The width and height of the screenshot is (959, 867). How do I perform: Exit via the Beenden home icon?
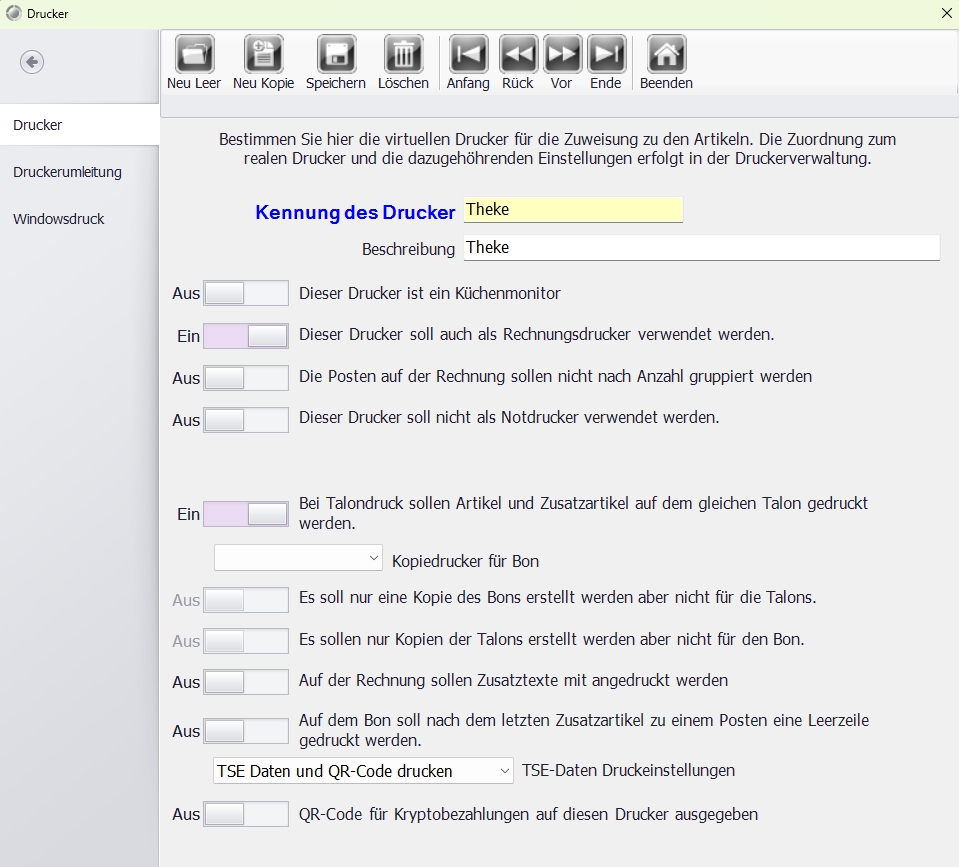coord(666,55)
